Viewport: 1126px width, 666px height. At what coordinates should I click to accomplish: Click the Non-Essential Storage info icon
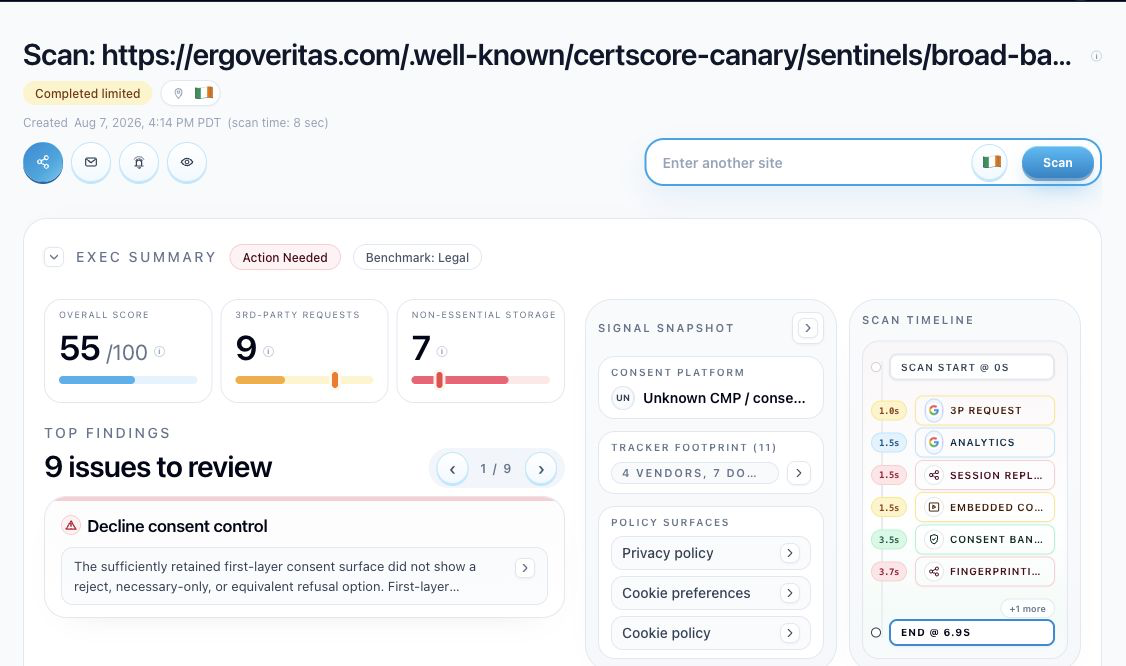click(442, 351)
